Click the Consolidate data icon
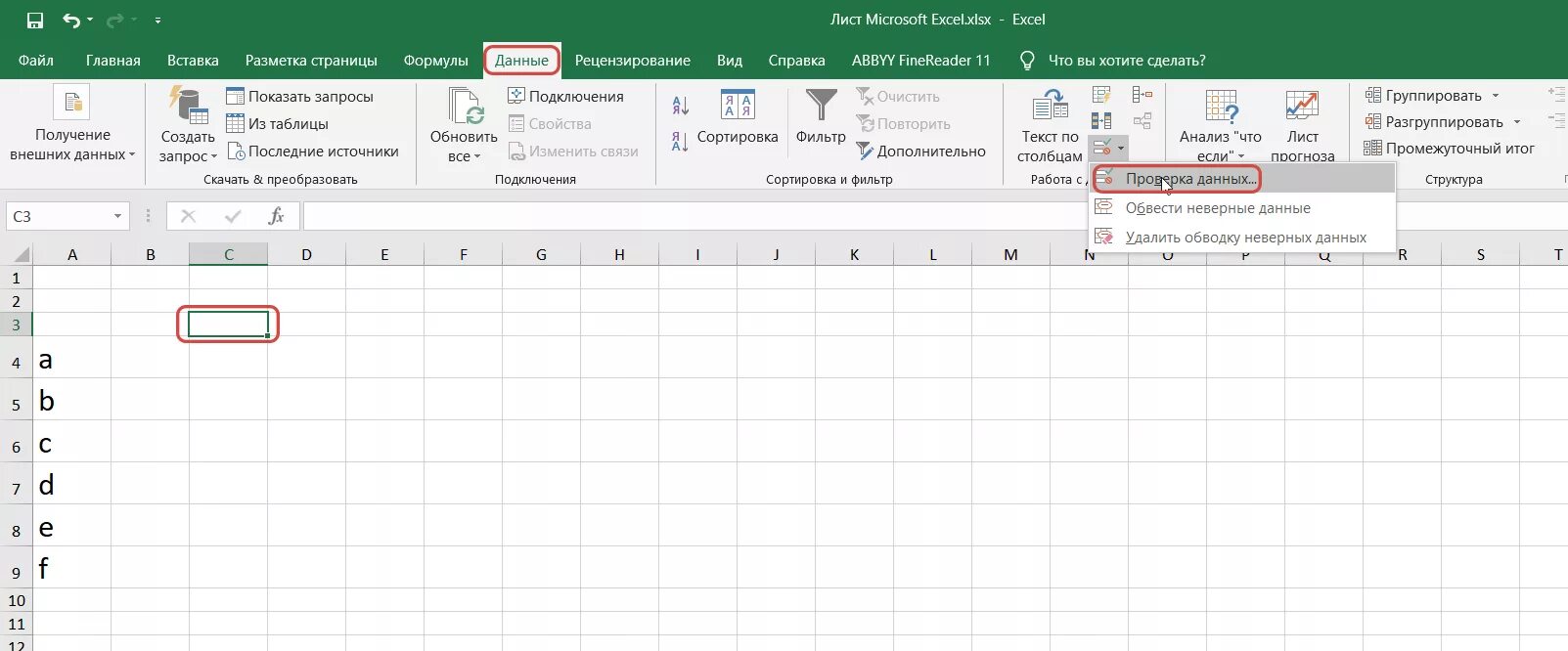This screenshot has height=651, width=1568. click(1142, 95)
